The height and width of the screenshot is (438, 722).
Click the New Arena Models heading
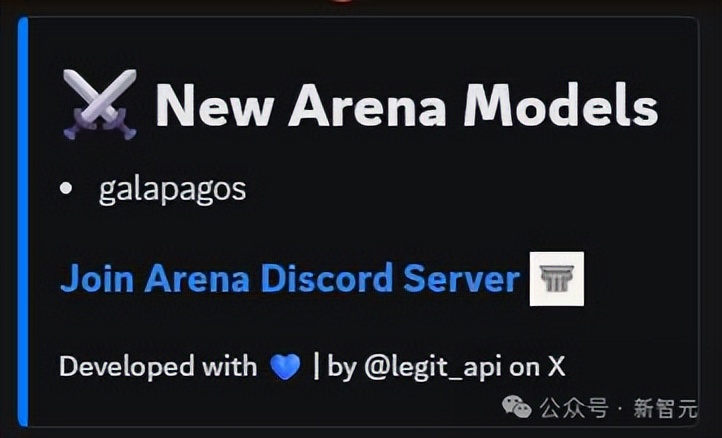click(407, 105)
